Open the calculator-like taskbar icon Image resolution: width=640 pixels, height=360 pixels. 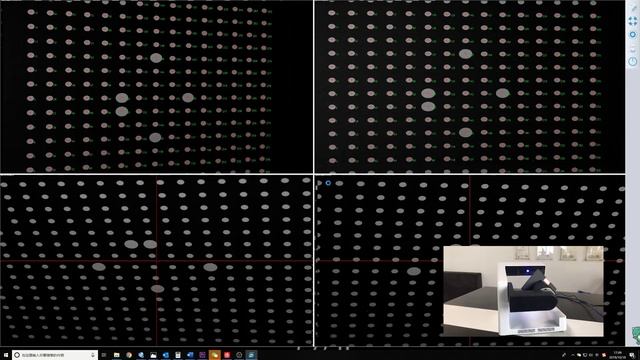pos(178,355)
